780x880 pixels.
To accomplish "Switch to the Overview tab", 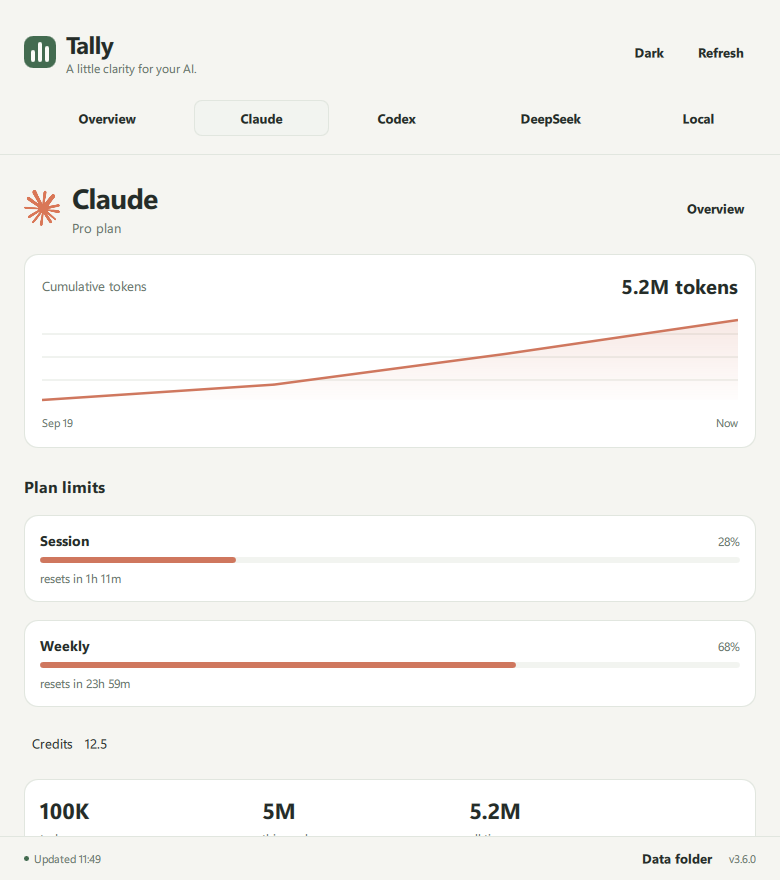I will (107, 119).
